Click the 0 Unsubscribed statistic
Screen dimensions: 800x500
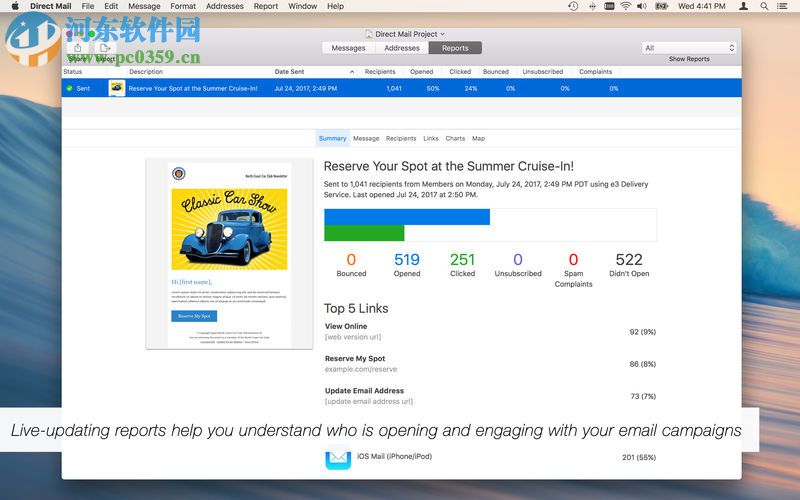(518, 265)
